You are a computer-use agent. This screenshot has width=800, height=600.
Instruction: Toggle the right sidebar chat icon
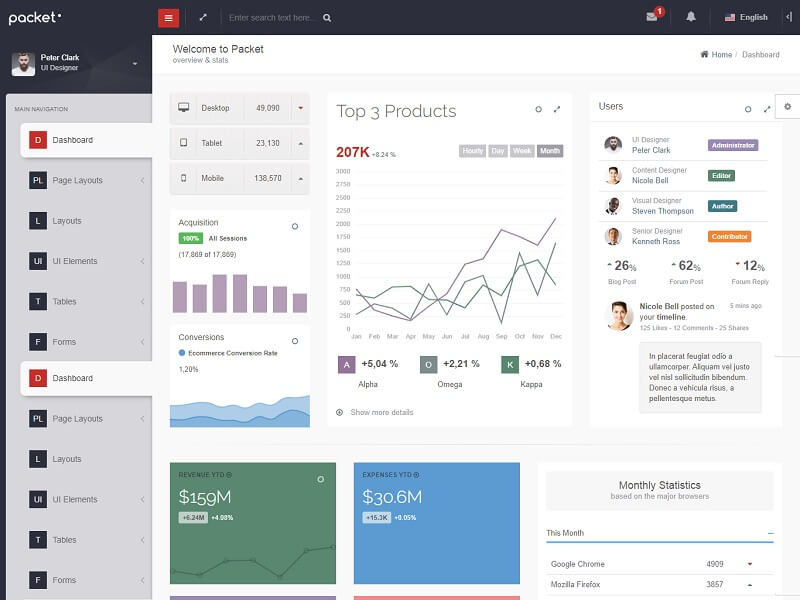click(x=789, y=17)
